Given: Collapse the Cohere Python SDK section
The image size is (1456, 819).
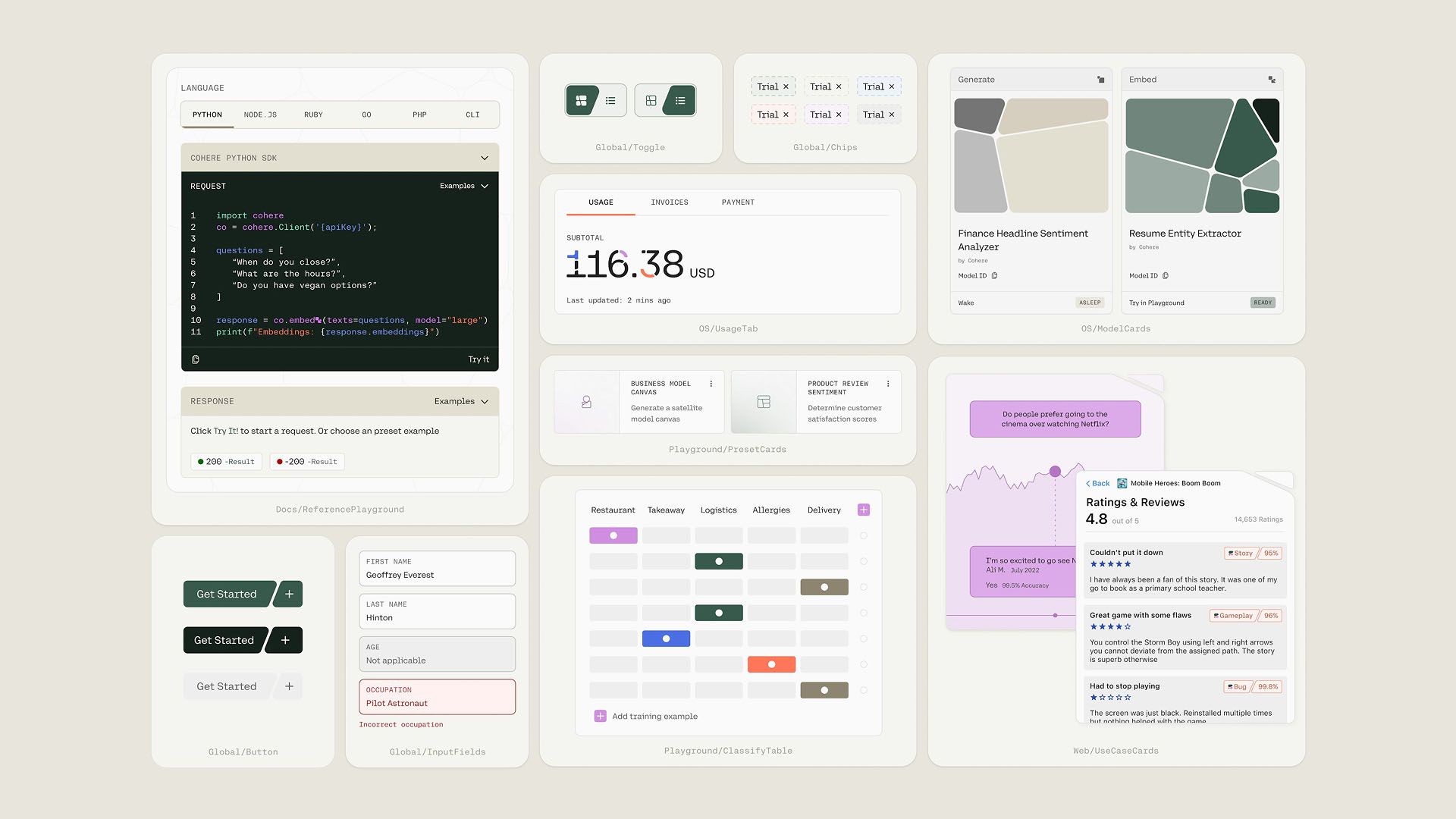Looking at the screenshot, I should tap(484, 158).
